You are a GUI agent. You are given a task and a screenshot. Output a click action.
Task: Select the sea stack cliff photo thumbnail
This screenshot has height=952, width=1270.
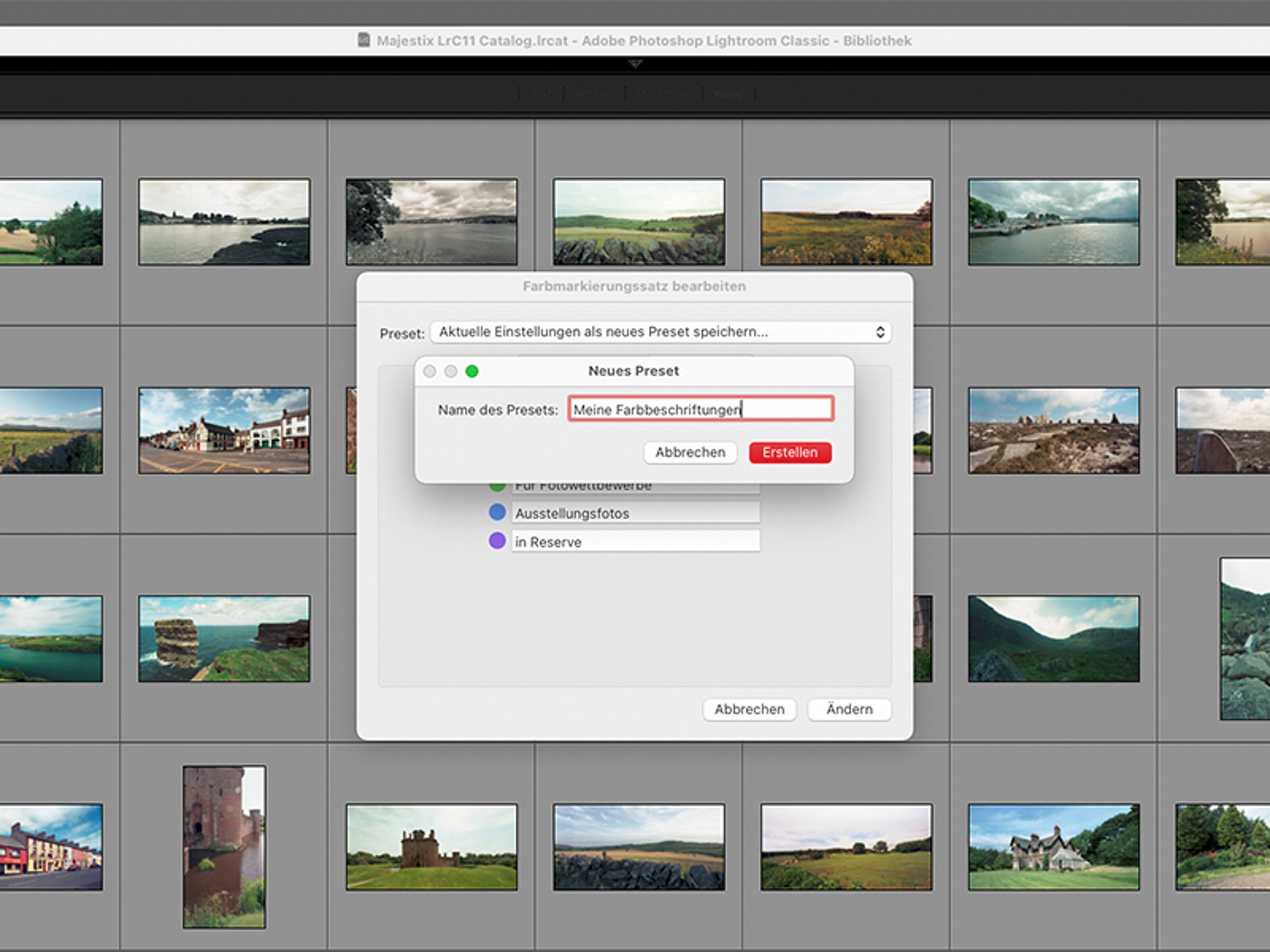click(x=224, y=638)
